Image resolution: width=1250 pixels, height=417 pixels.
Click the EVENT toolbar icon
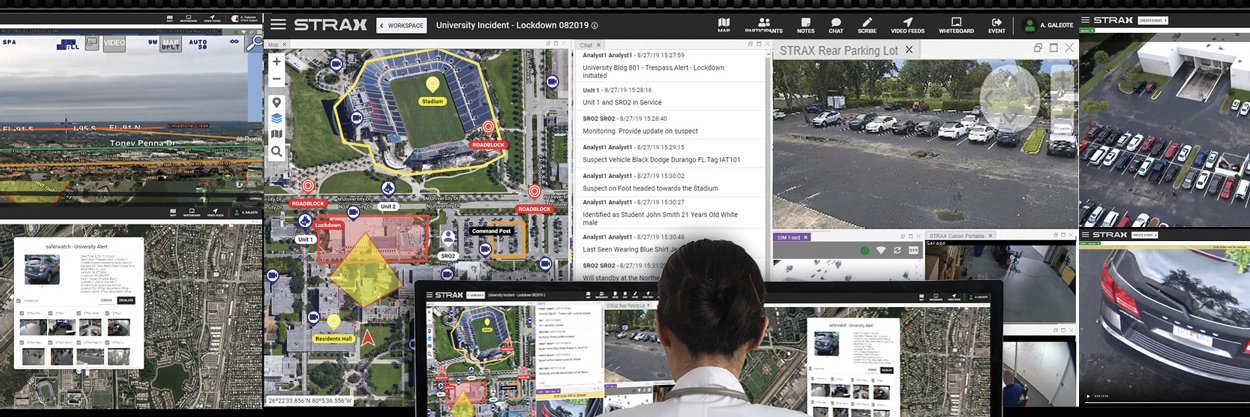pyautogui.click(x=996, y=25)
